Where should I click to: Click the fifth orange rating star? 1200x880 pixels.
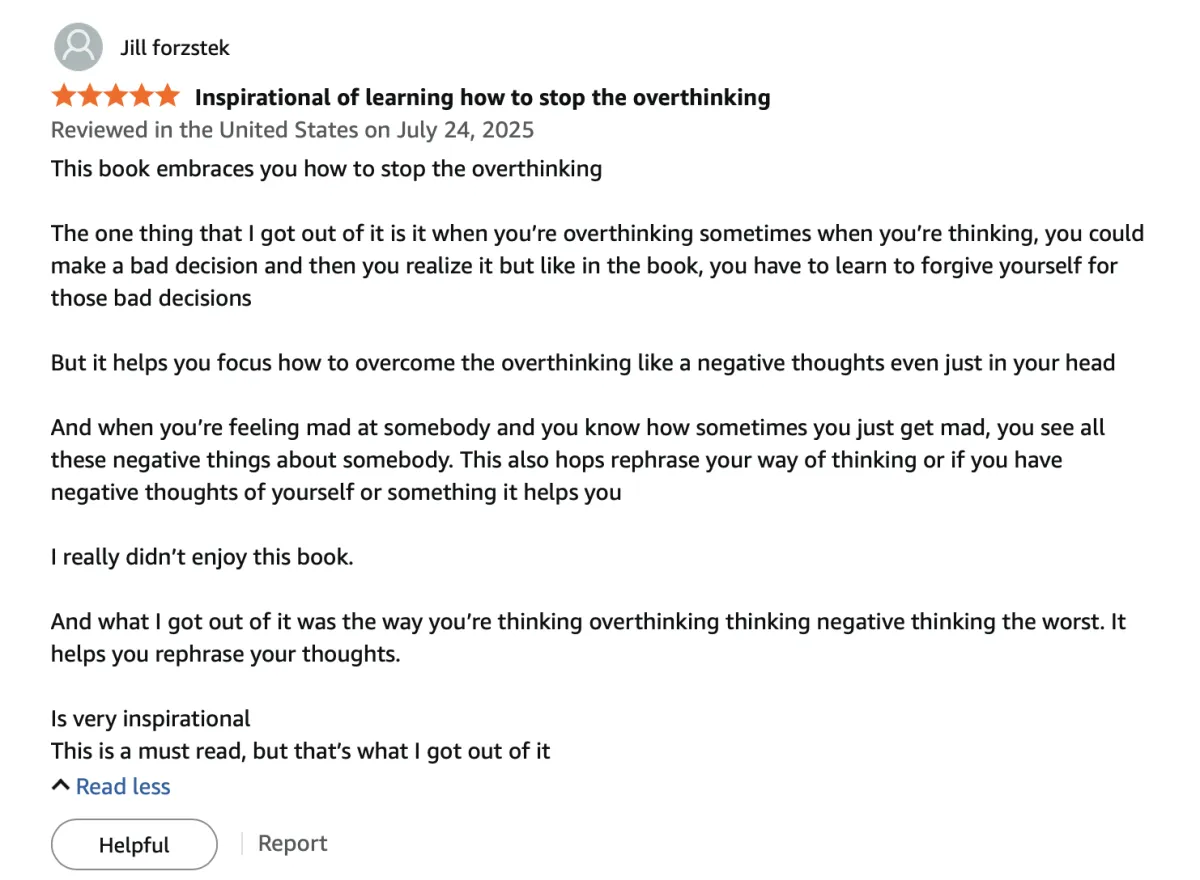pyautogui.click(x=167, y=96)
